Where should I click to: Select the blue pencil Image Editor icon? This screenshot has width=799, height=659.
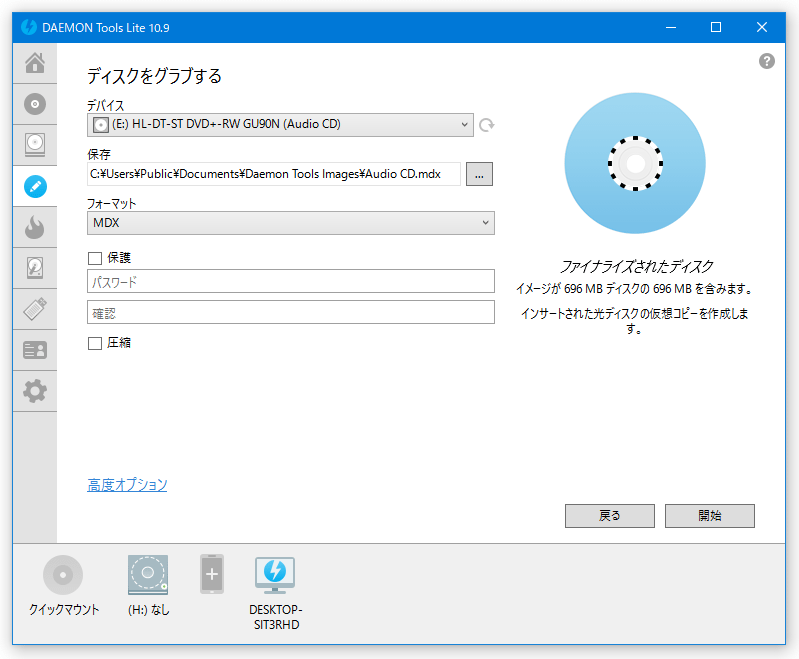(35, 187)
